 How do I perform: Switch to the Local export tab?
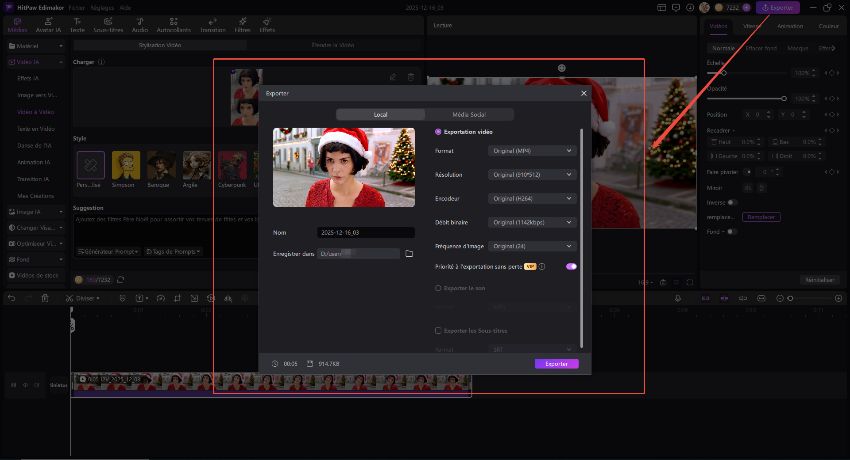point(381,114)
